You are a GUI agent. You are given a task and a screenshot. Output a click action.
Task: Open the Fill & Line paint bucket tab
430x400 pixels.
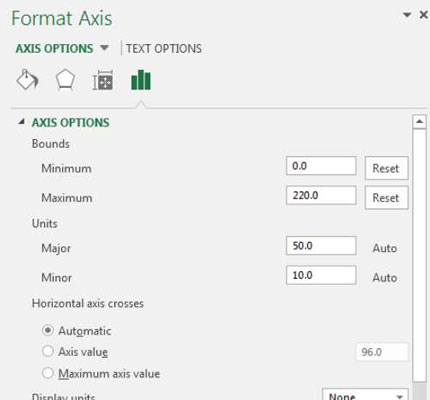(27, 80)
